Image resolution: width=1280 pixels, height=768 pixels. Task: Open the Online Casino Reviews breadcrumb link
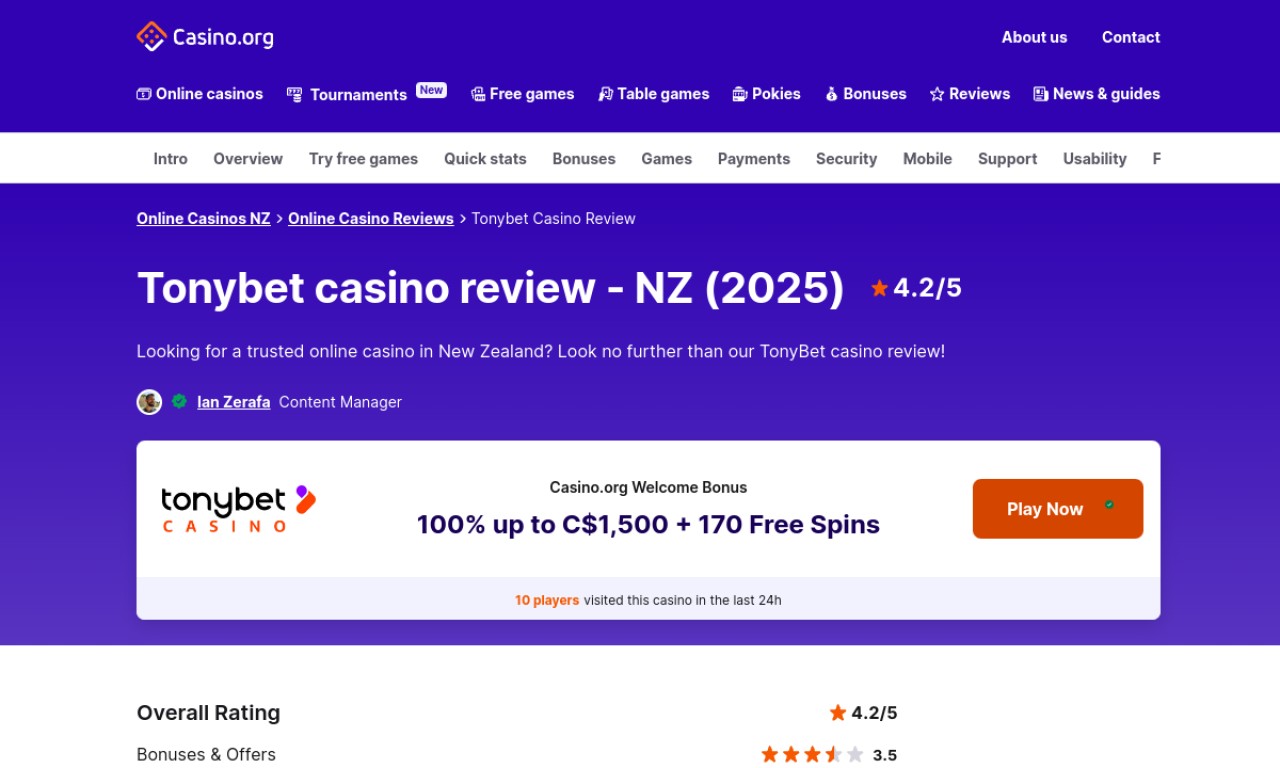[x=371, y=219]
